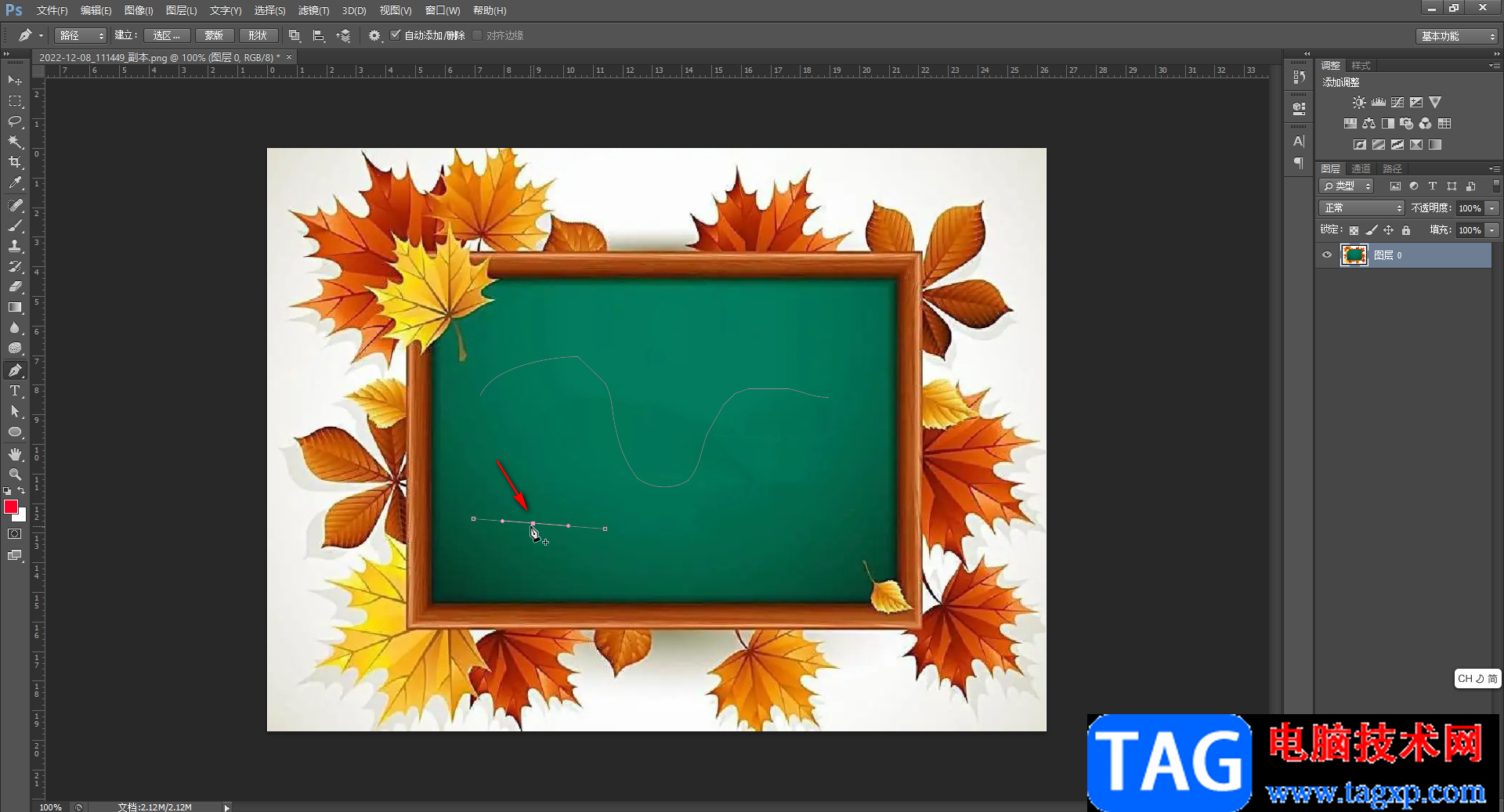Open the 文件(F) menu

tap(52, 10)
